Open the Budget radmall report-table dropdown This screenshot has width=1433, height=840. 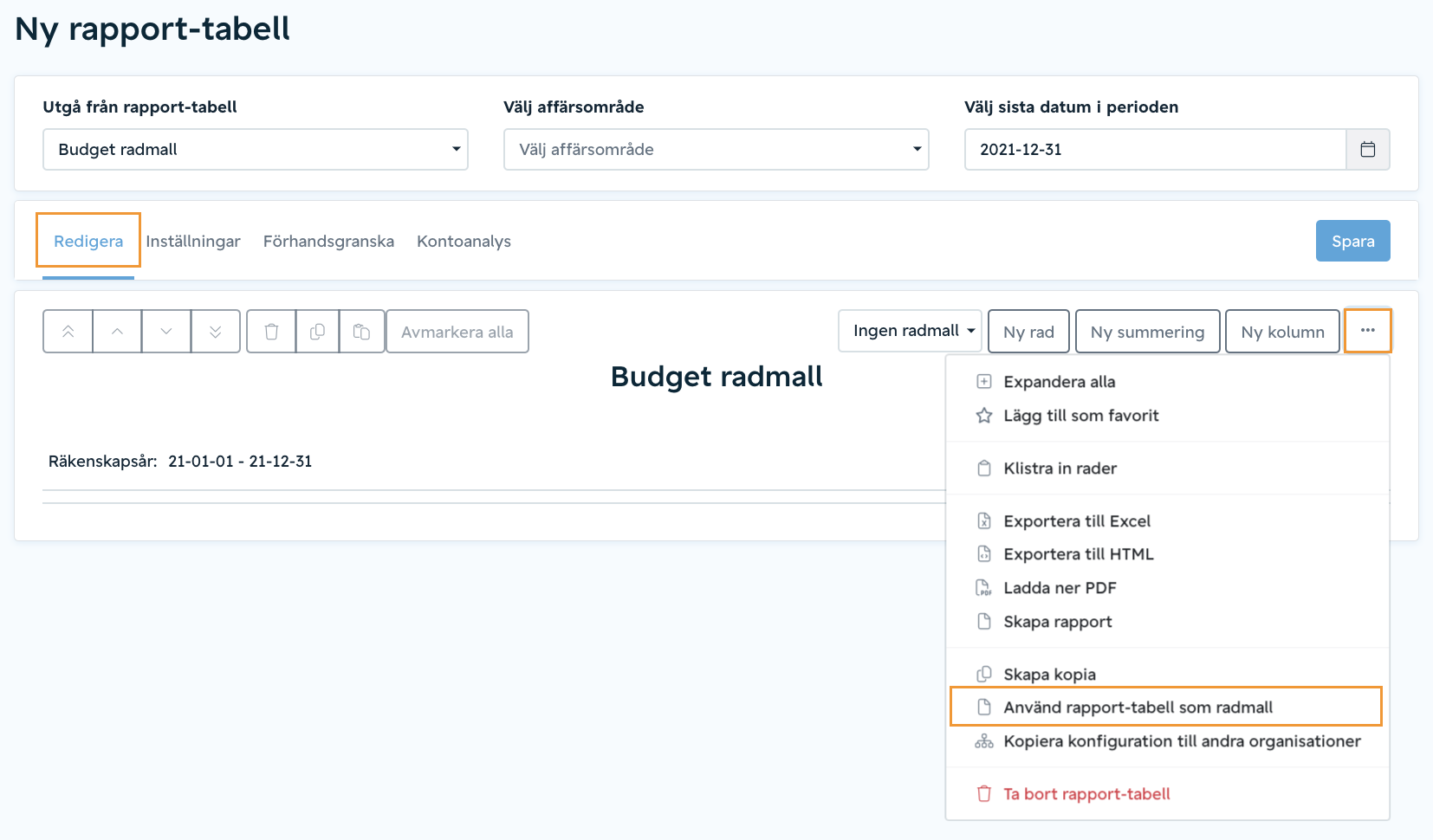pos(256,150)
